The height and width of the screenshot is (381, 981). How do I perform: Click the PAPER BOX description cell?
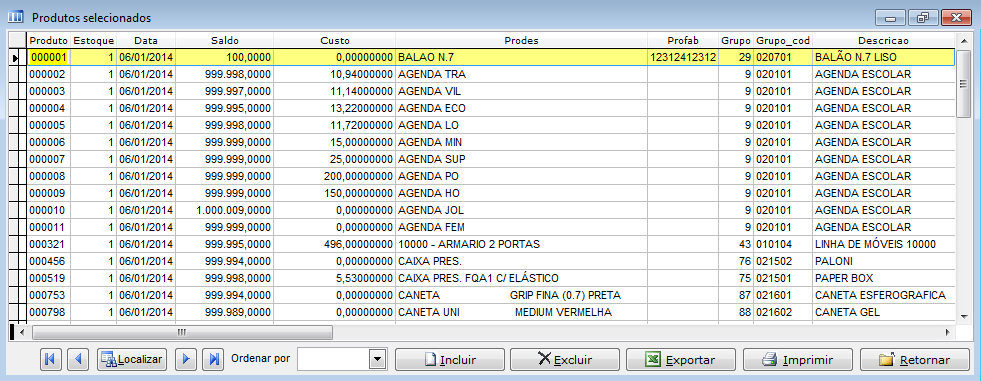pos(883,277)
